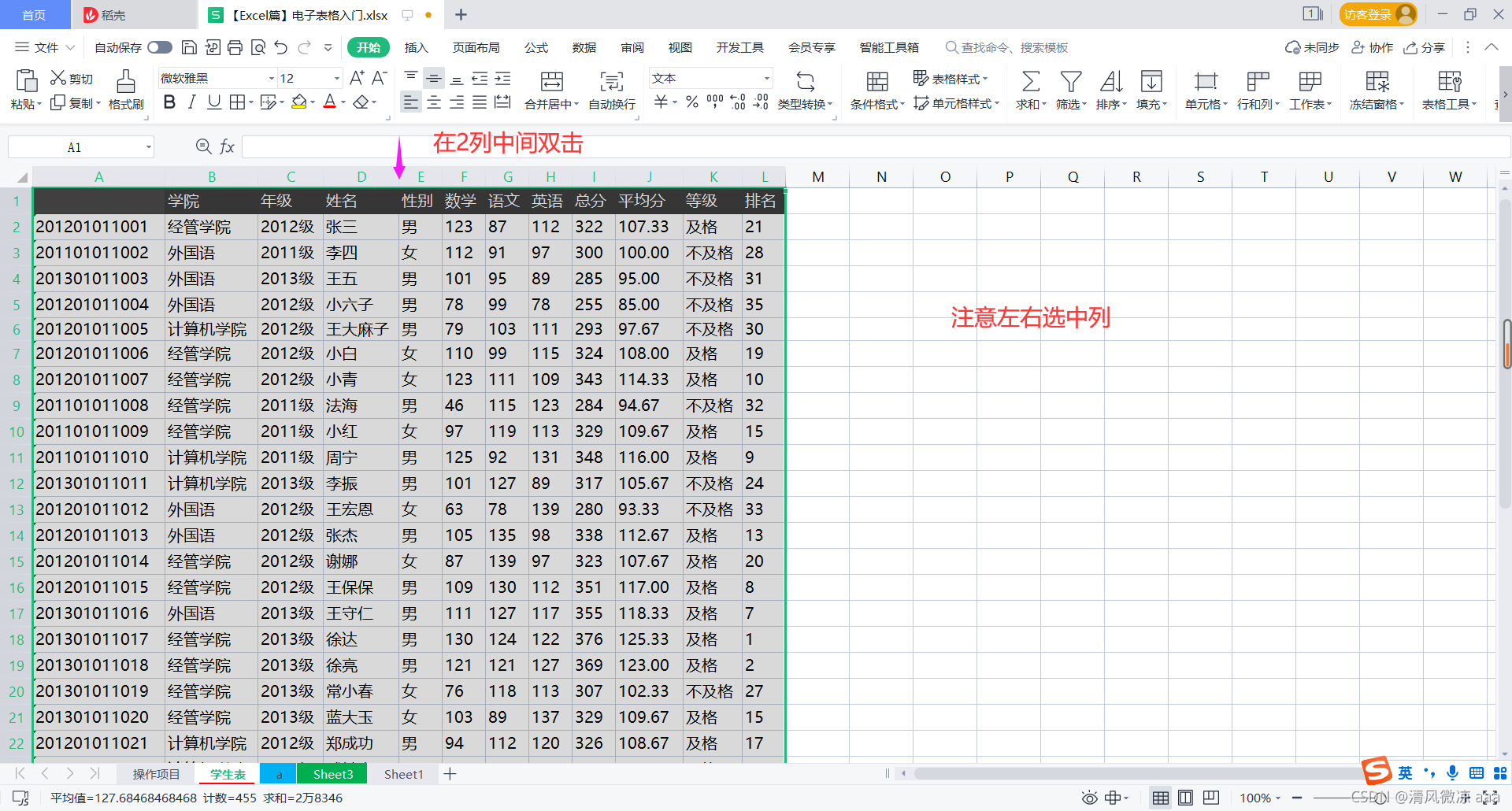Viewport: 1512px width, 811px height.
Task: Open the font name dropdown
Action: point(272,78)
